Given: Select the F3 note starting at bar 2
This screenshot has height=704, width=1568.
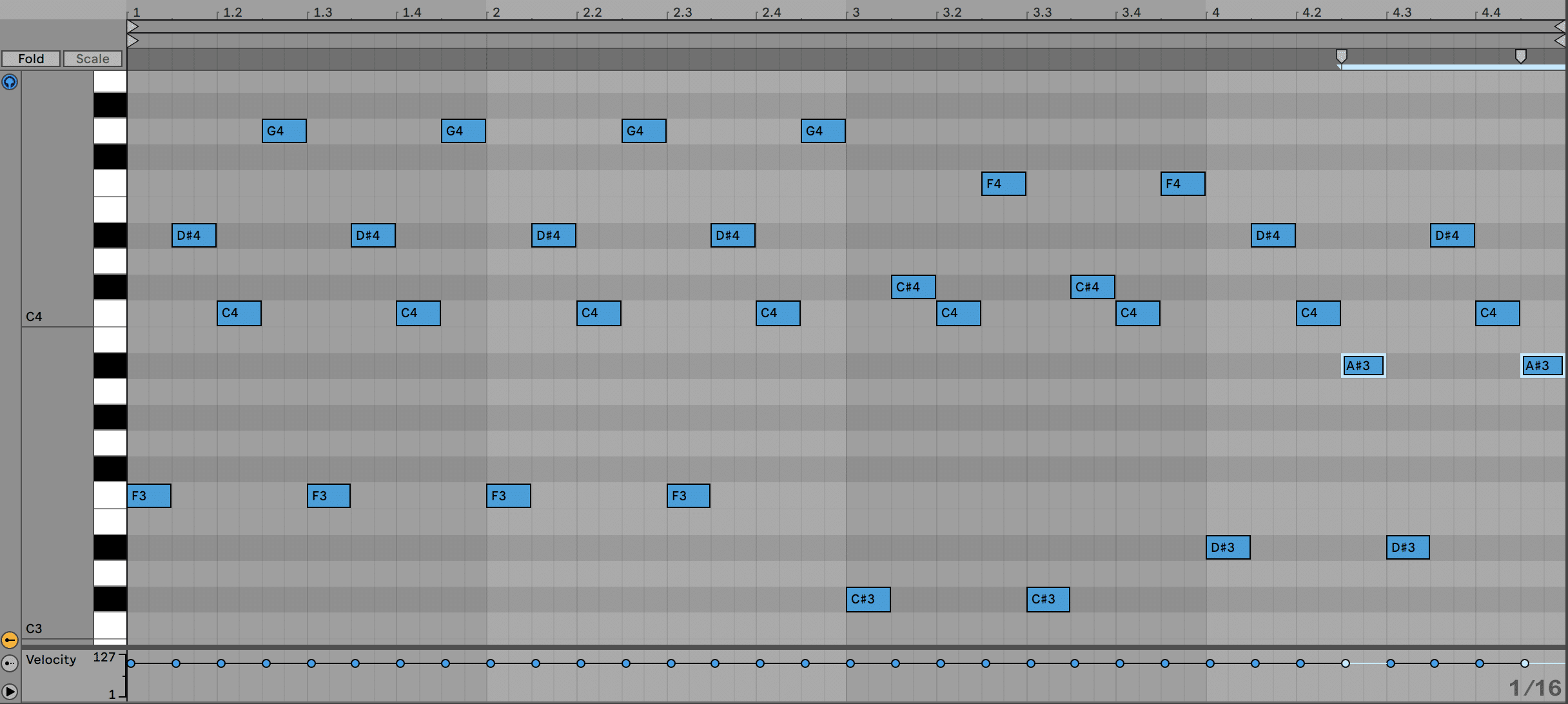Looking at the screenshot, I should point(509,496).
